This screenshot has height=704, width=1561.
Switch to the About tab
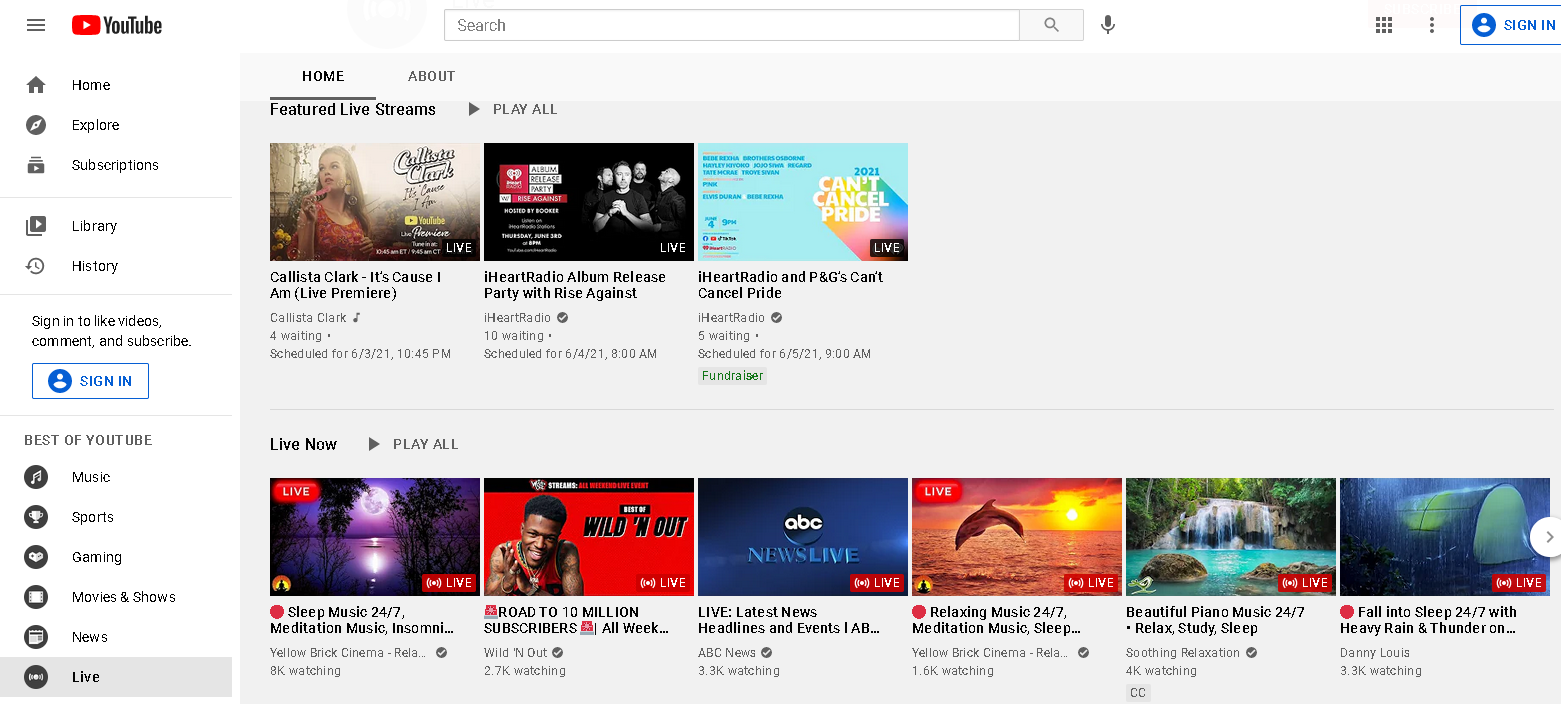pos(431,76)
